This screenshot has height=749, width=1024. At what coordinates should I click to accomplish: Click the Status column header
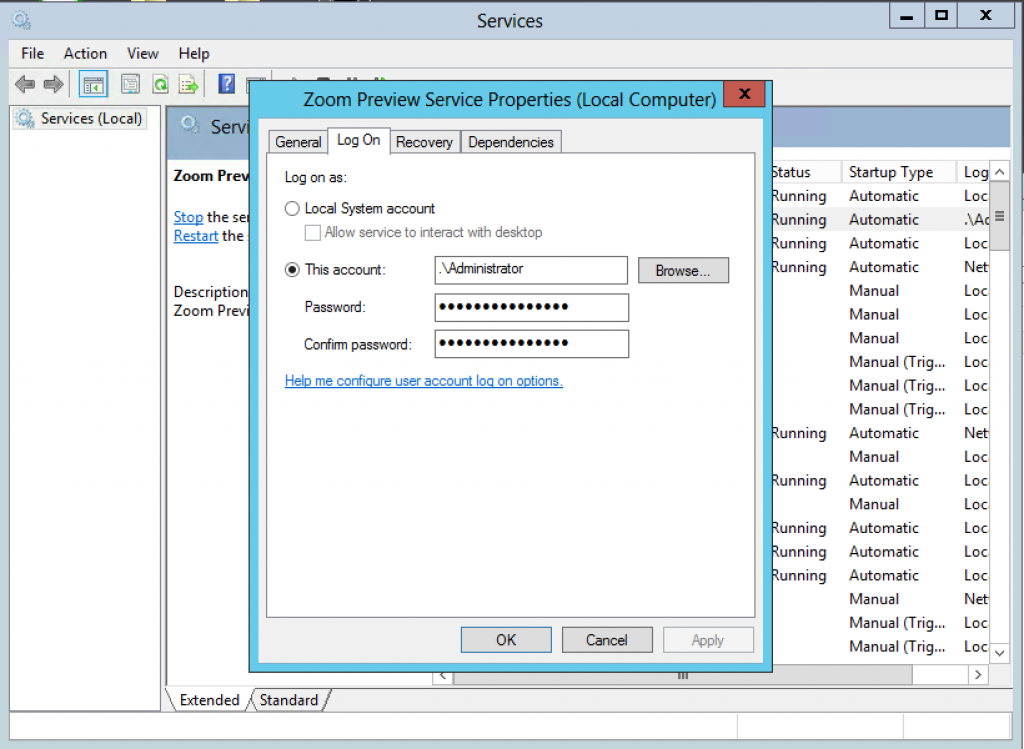point(805,172)
